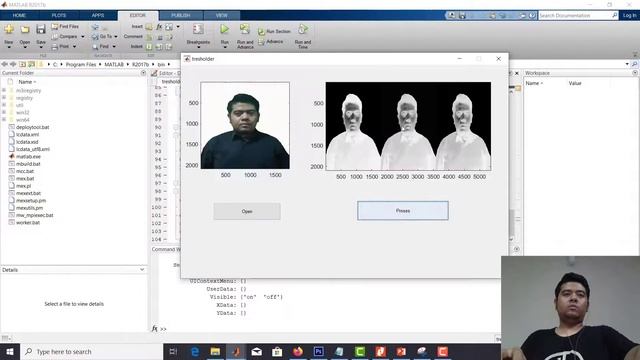
Task: Switch to the EDITOR tab
Action: 138,16
